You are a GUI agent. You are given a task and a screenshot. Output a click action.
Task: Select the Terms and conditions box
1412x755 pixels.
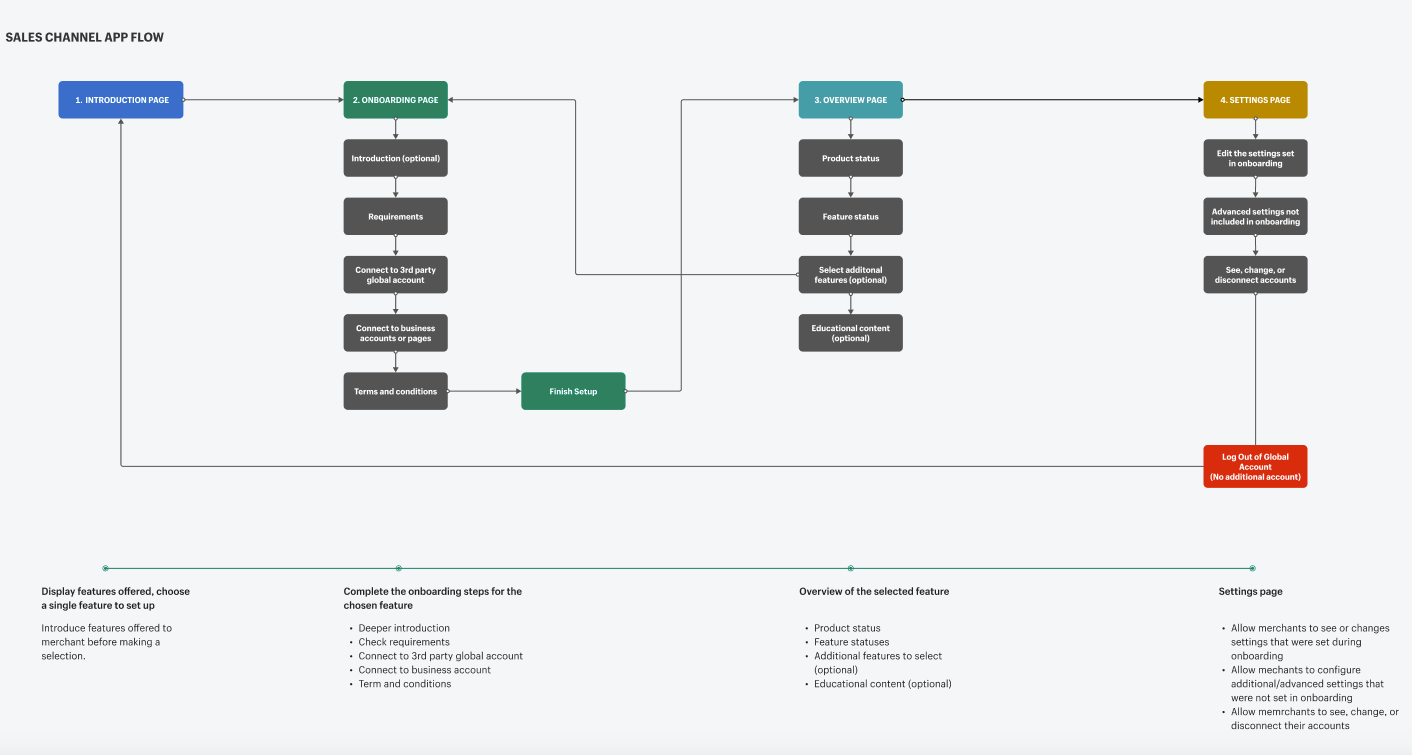tap(396, 391)
